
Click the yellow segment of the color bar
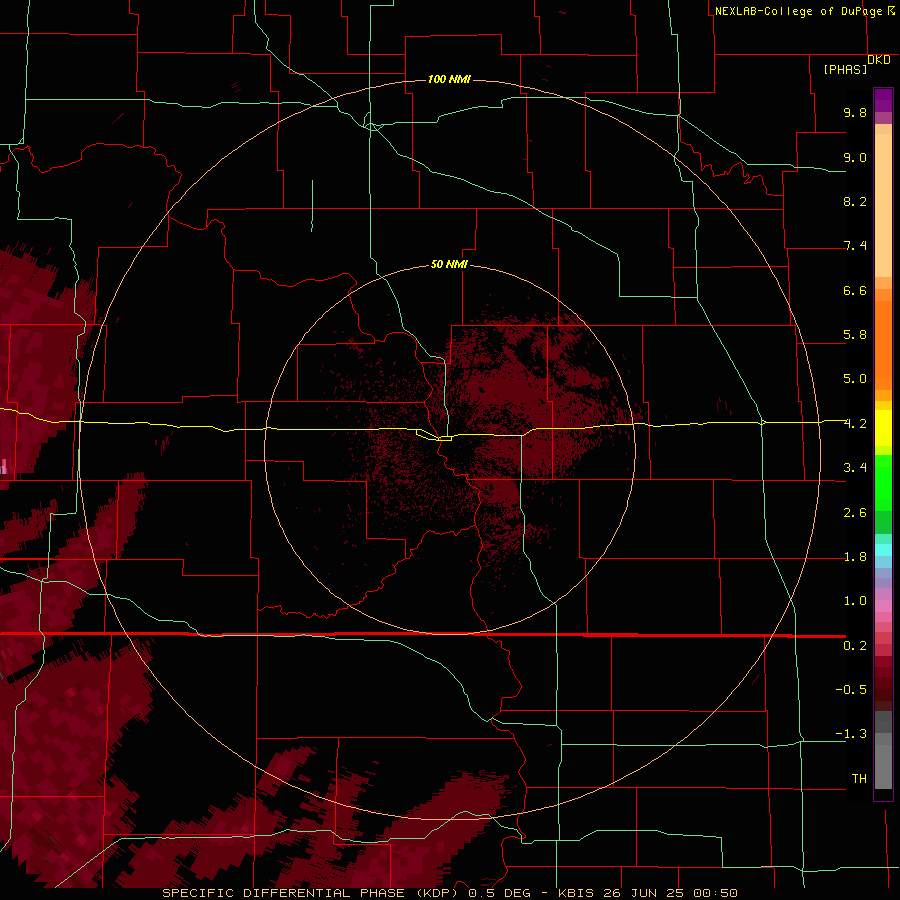[883, 428]
